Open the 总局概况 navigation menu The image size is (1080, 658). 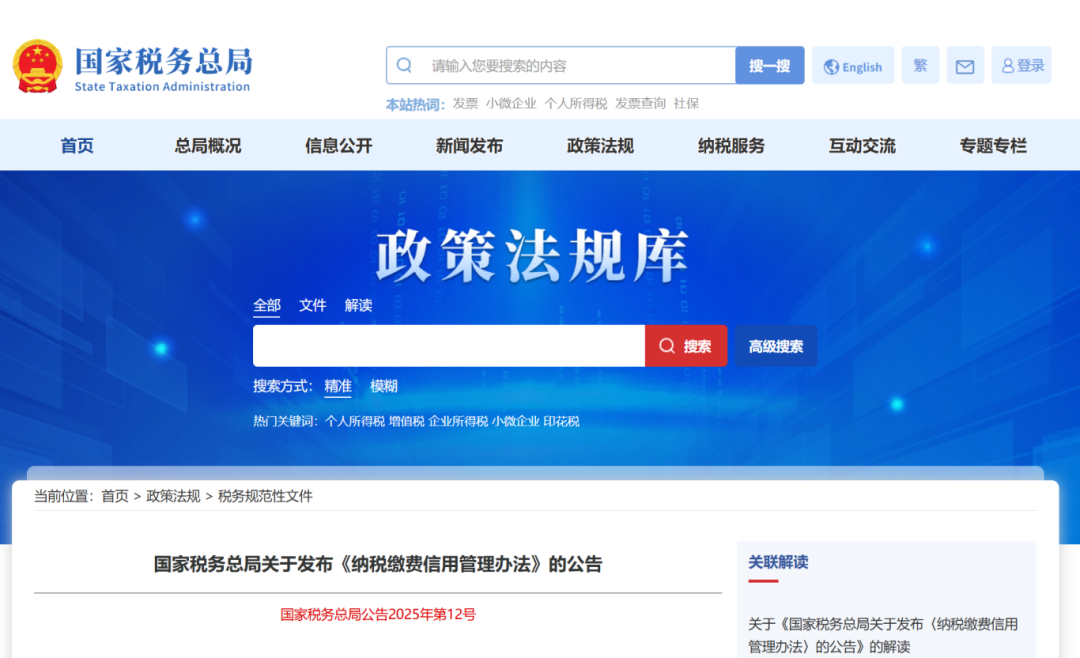(207, 145)
